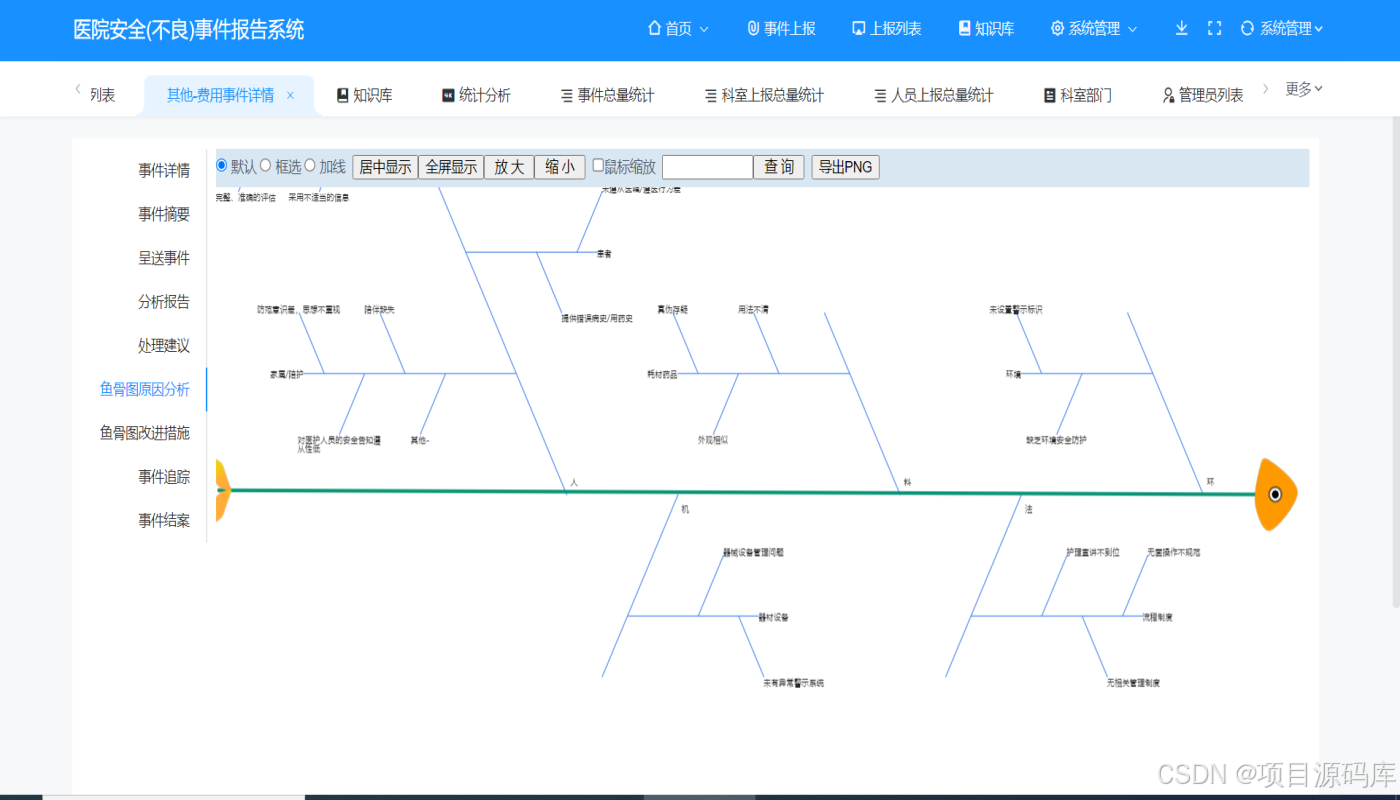This screenshot has height=800, width=1400.
Task: Open the 管理员列表 tab
Action: (1203, 95)
